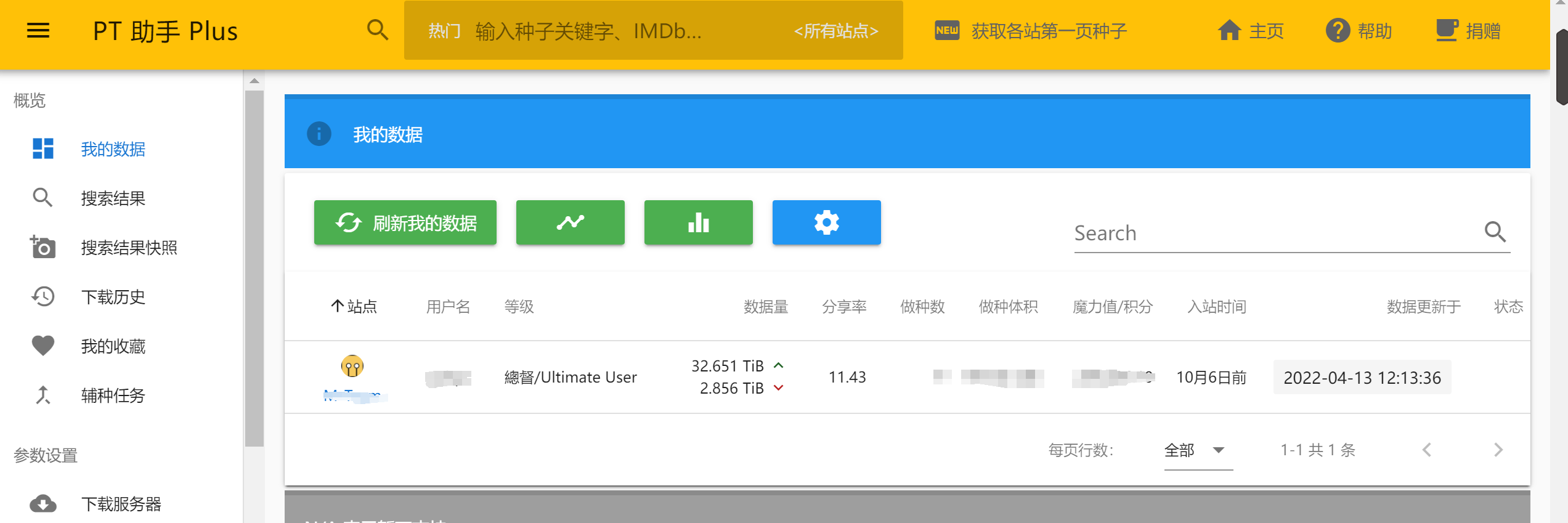The image size is (1568, 523).
Task: Click the heart favorites icon
Action: coord(43,346)
